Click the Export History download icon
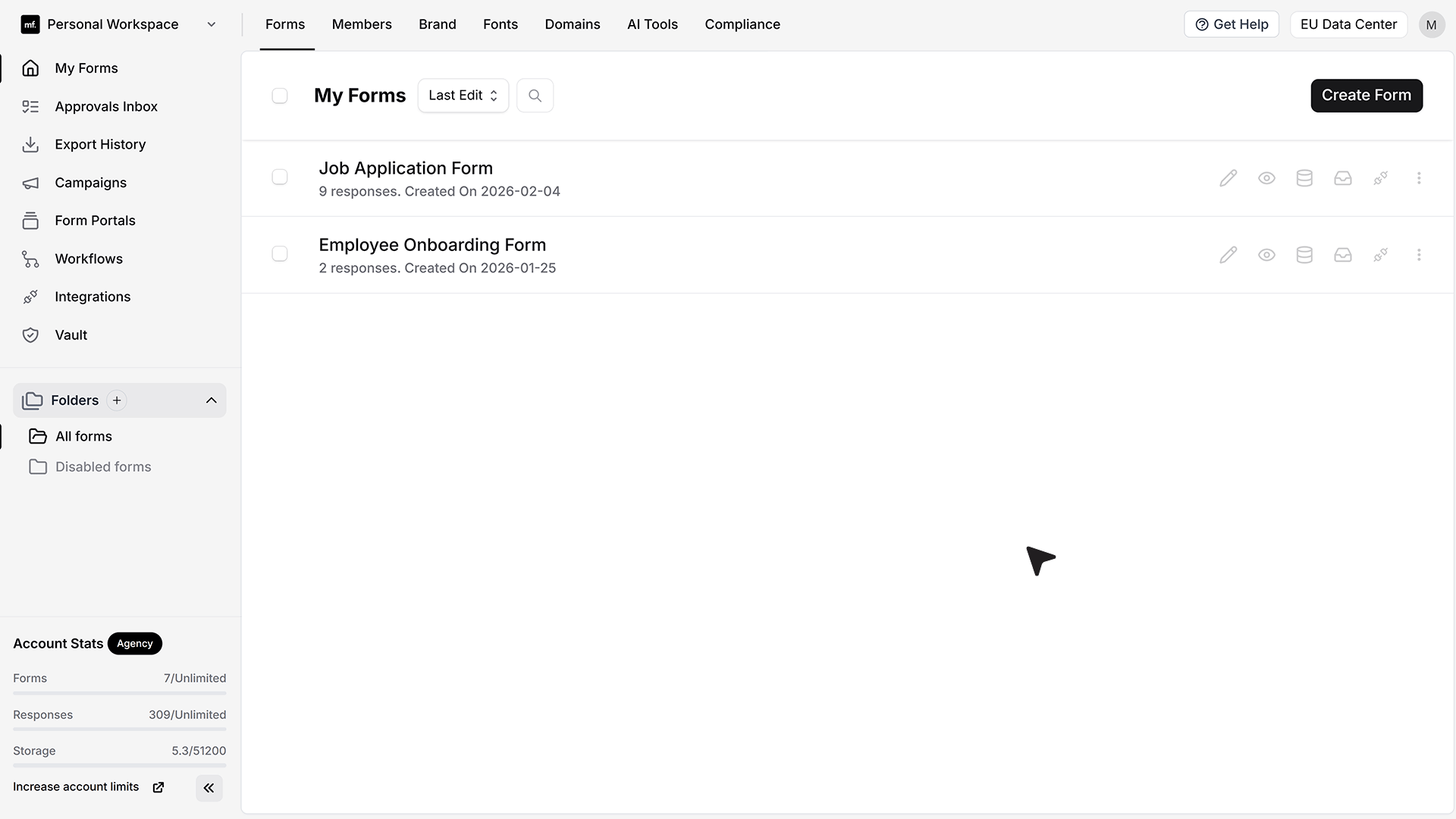This screenshot has height=819, width=1456. (x=30, y=144)
